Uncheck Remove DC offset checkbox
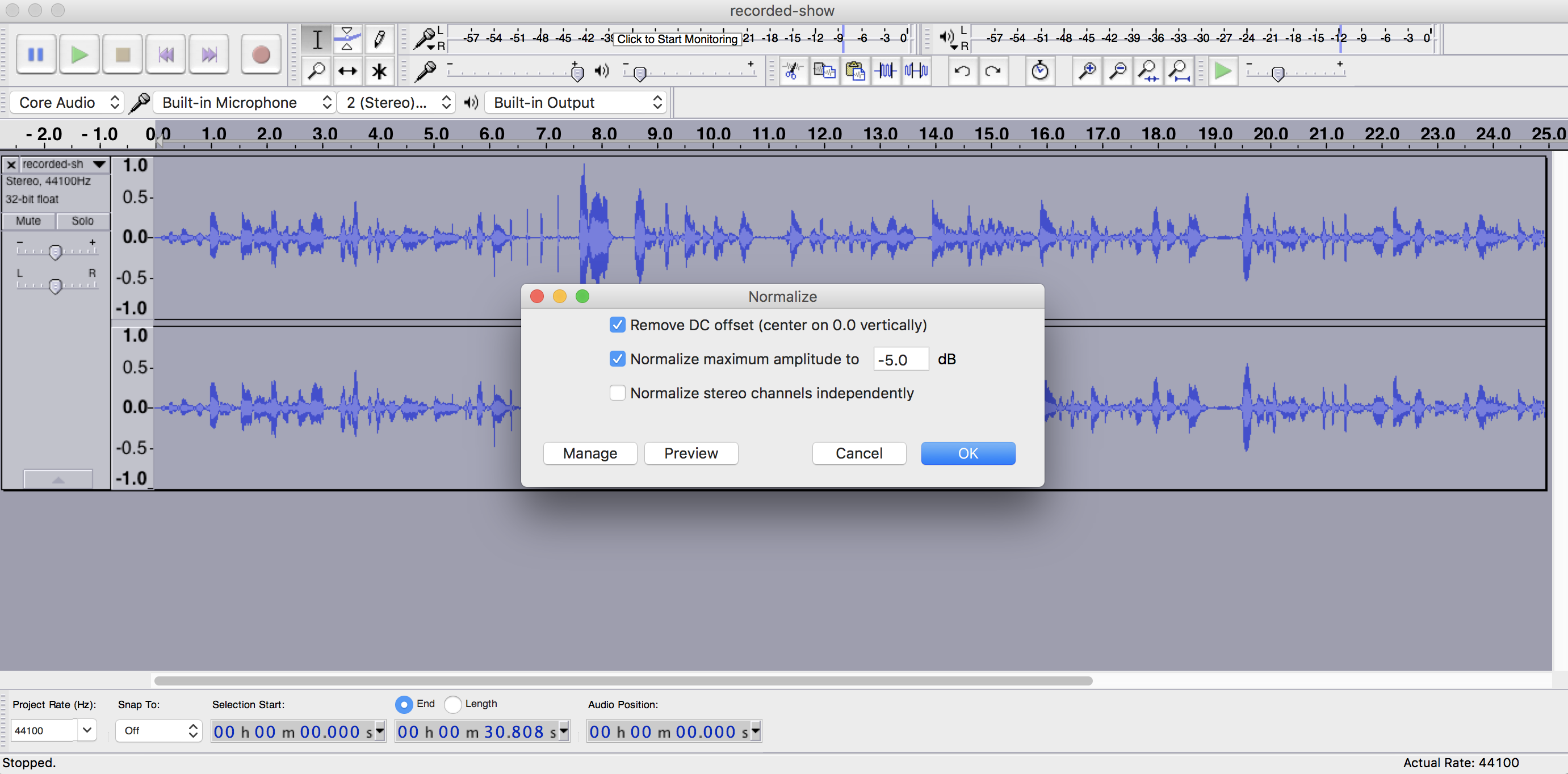 coord(617,325)
